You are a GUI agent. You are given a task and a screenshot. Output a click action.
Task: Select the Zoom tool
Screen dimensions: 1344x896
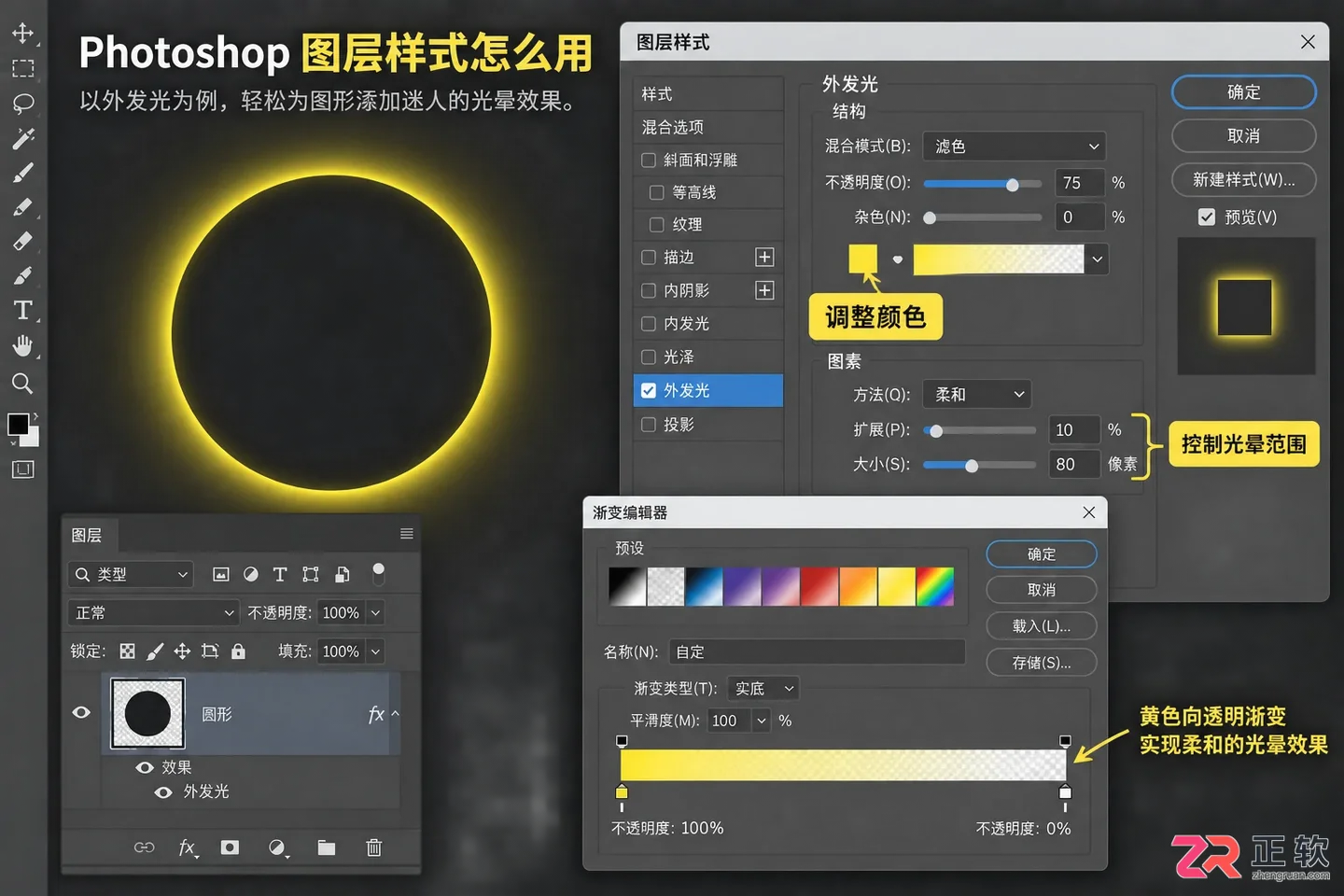coord(22,383)
